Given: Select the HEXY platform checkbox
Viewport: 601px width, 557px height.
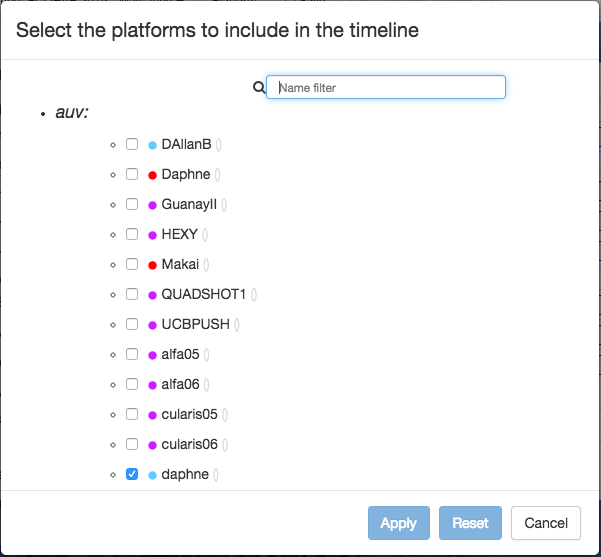Looking at the screenshot, I should 132,234.
